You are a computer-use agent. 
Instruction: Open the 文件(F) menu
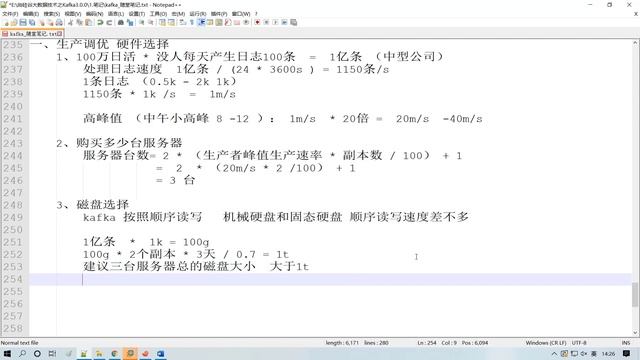[x=10, y=14]
